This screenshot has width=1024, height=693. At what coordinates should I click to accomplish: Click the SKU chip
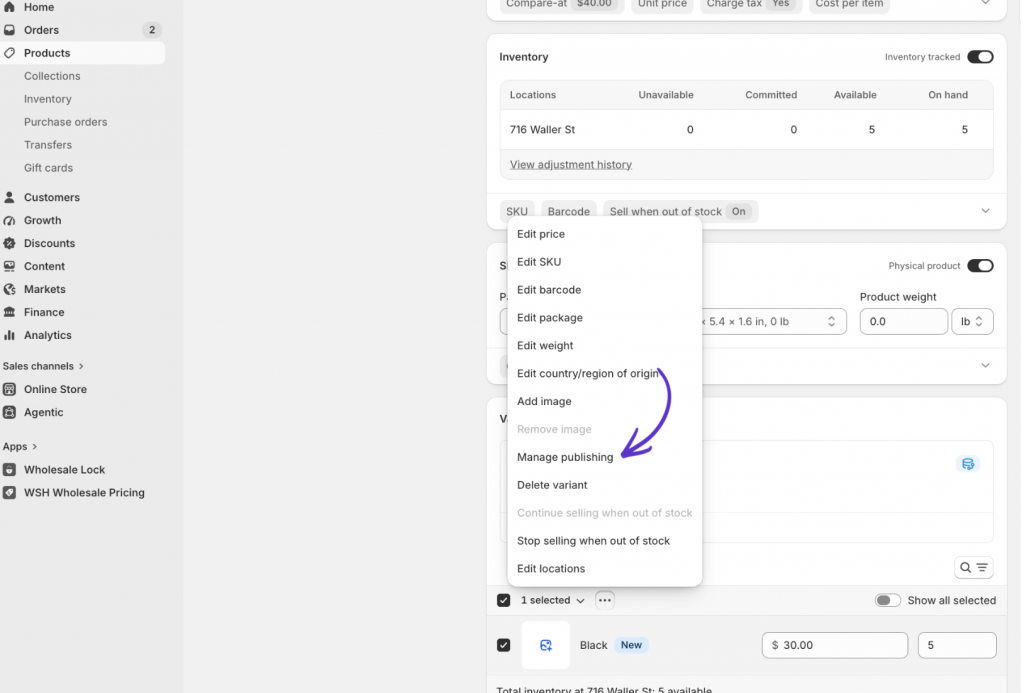[x=517, y=211]
